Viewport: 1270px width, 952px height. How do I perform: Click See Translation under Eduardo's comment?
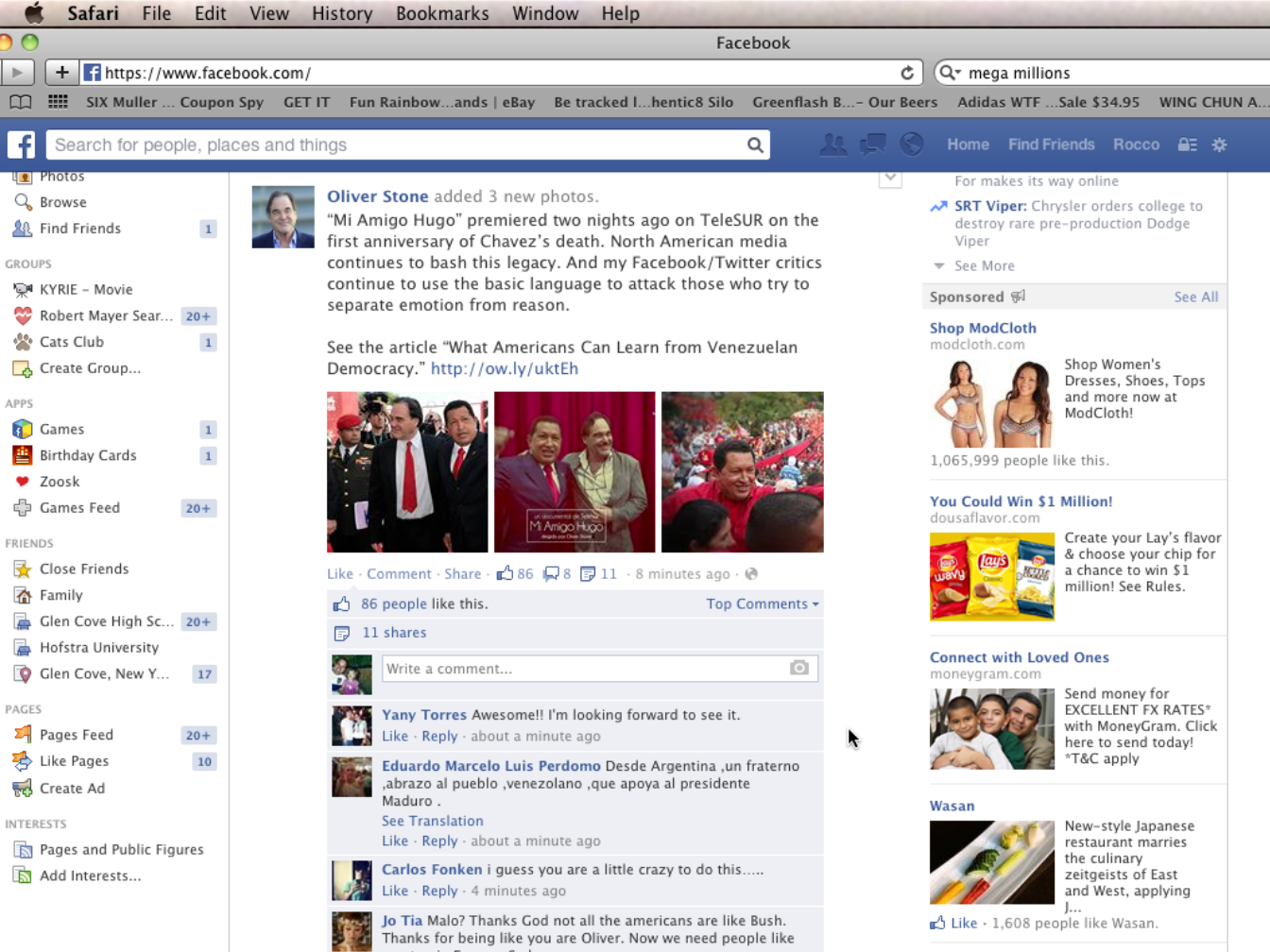pos(433,821)
